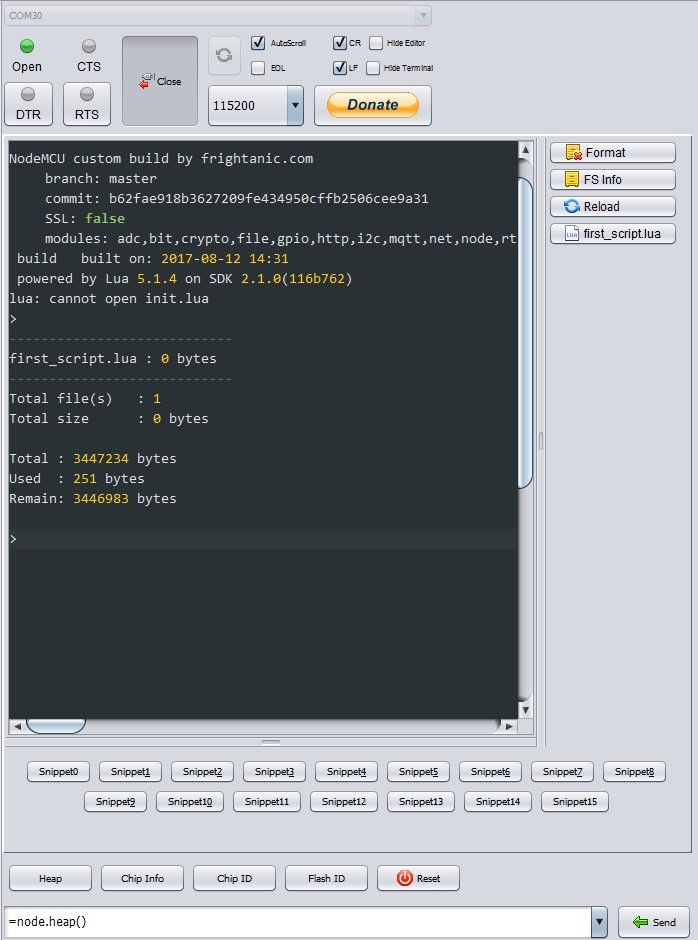This screenshot has height=940, width=698.
Task: Click the refresh ports icon button
Action: pyautogui.click(x=224, y=56)
